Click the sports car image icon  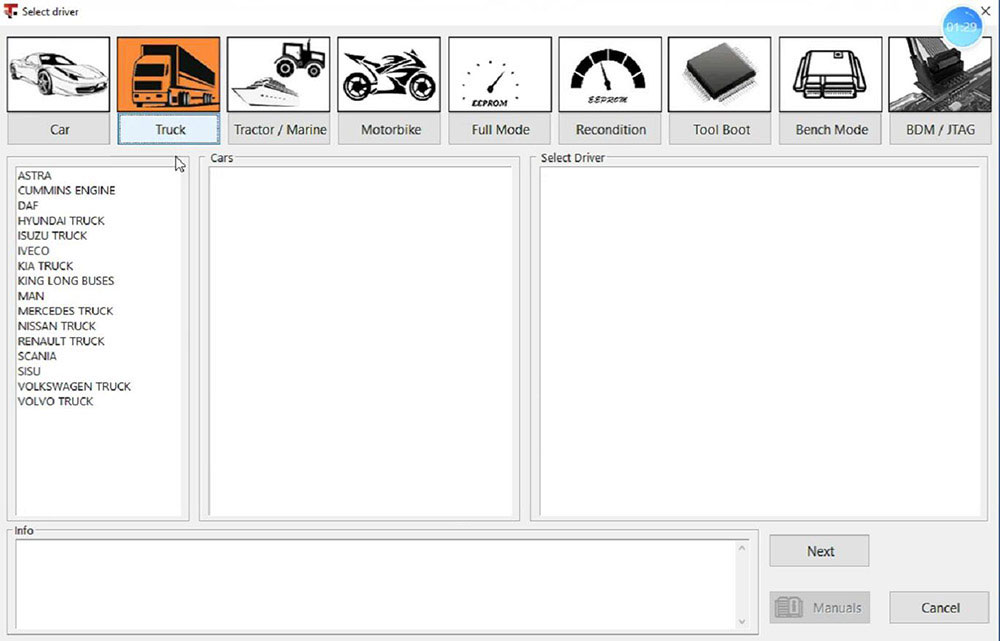pyautogui.click(x=60, y=75)
